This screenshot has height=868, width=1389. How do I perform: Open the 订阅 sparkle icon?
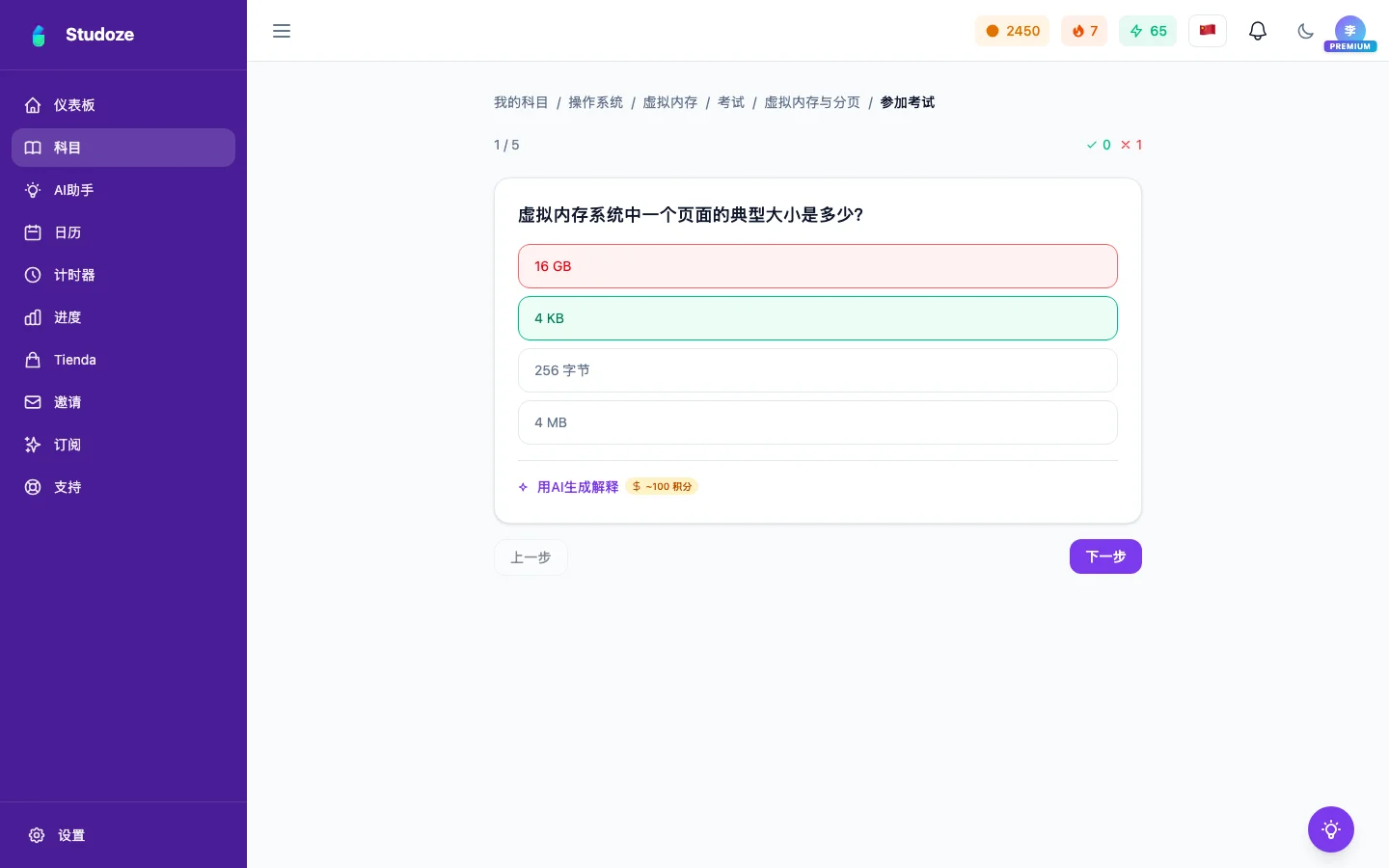[x=33, y=445]
